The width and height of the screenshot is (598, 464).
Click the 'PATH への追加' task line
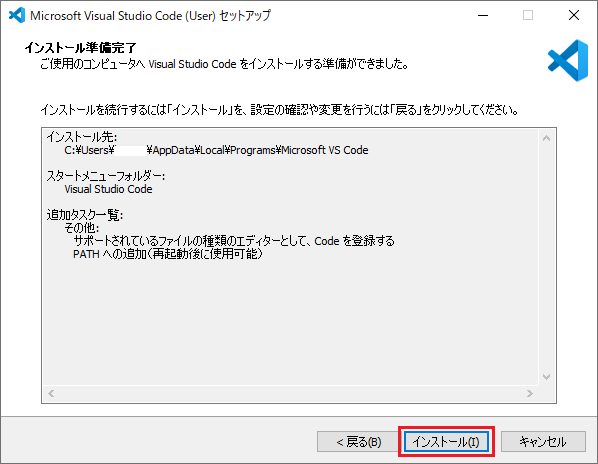(x=168, y=254)
